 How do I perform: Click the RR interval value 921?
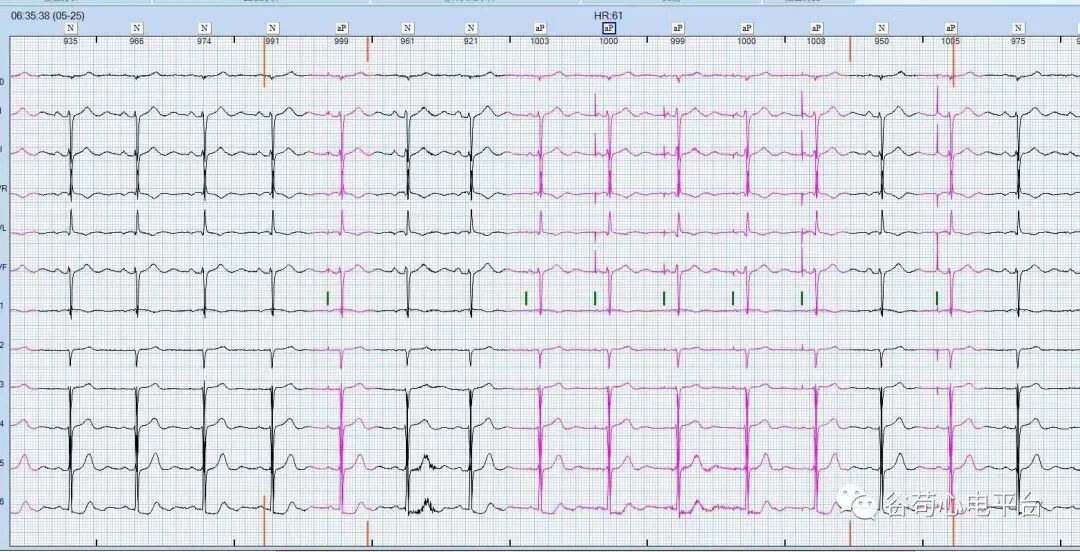point(471,41)
